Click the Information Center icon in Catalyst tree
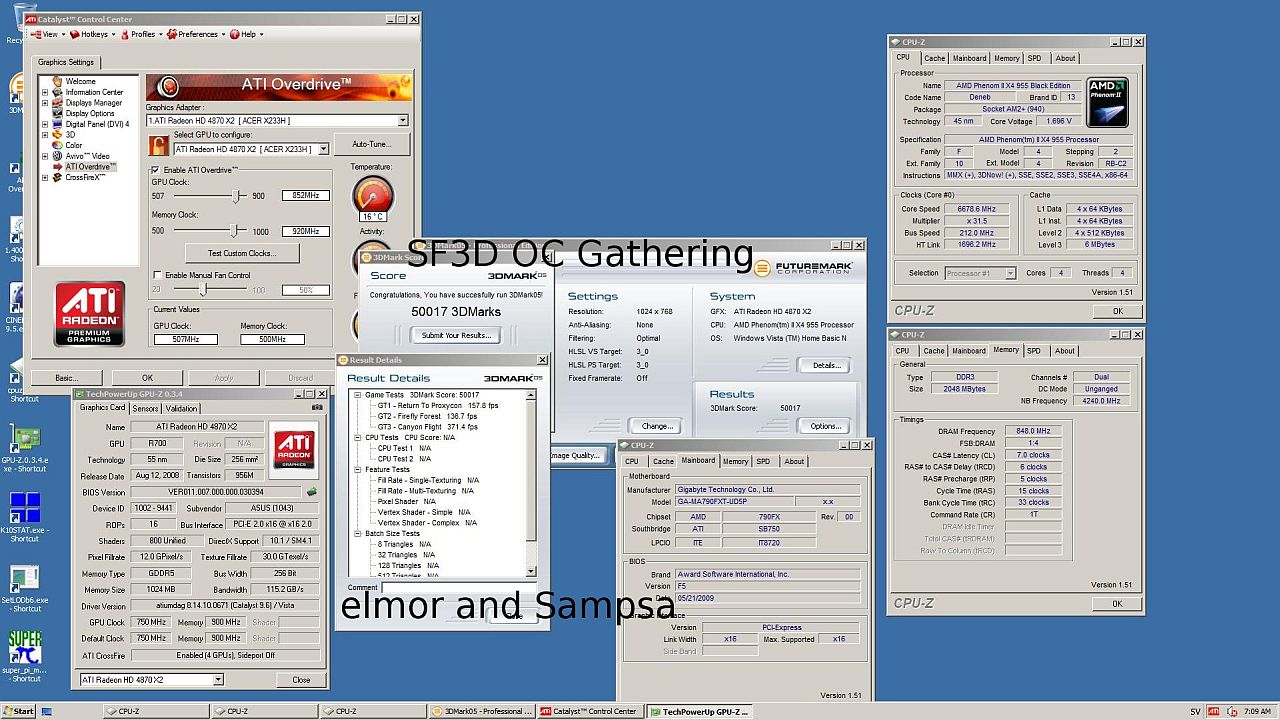Image resolution: width=1280 pixels, height=720 pixels. [x=58, y=92]
